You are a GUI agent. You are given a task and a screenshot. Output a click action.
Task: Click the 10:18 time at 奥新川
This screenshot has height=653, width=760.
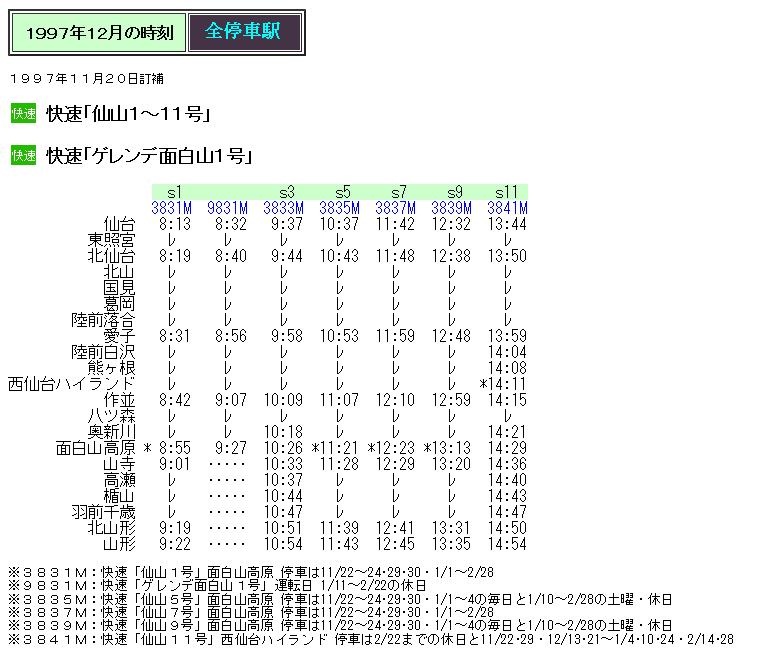tap(284, 432)
